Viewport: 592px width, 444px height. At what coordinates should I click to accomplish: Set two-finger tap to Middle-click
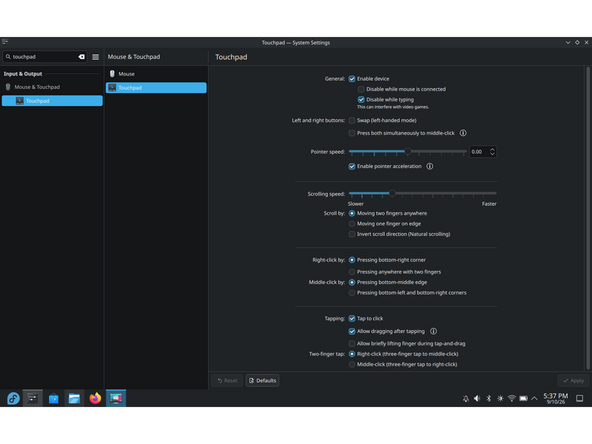(x=352, y=364)
